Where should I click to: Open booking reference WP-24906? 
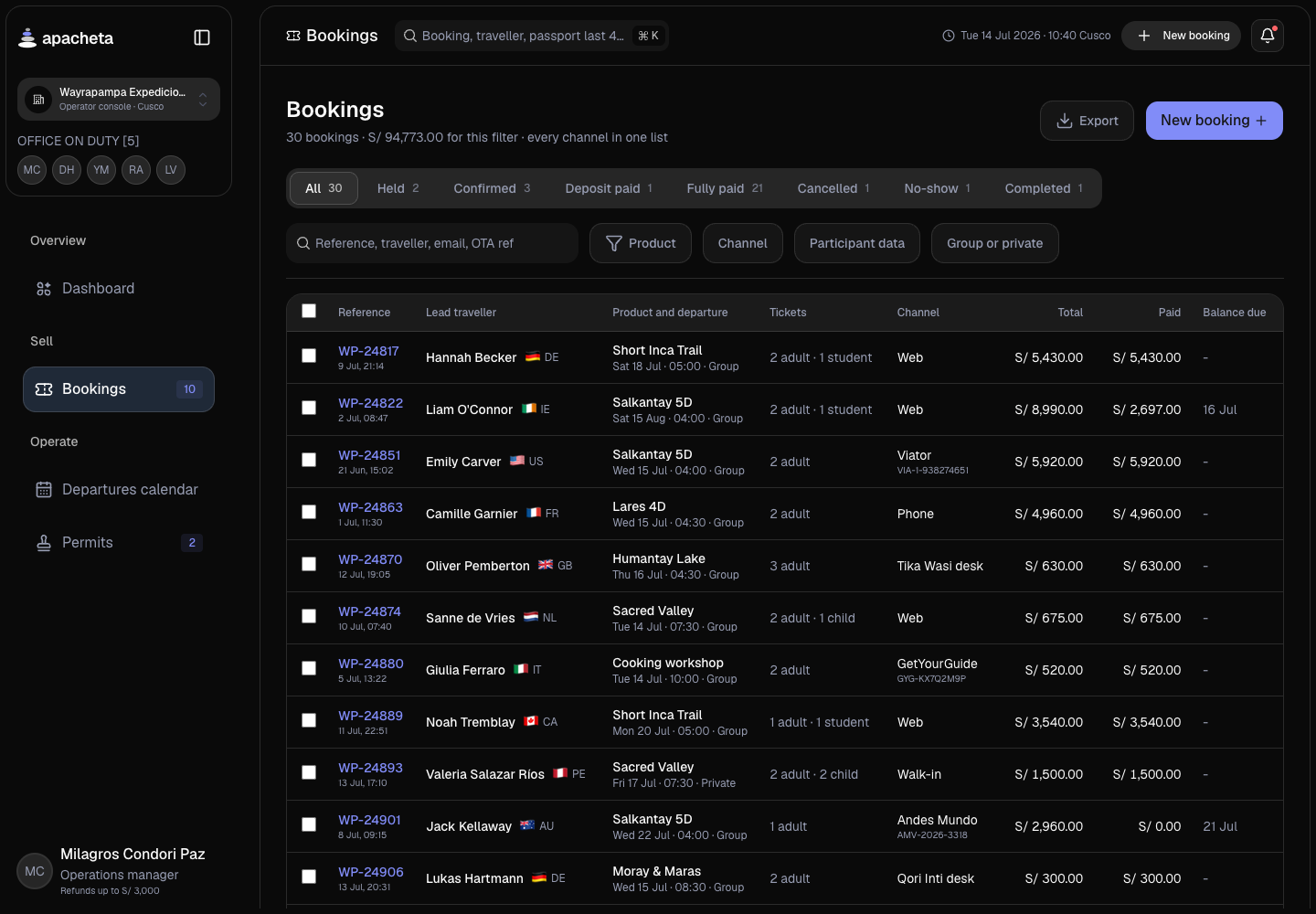pos(371,872)
